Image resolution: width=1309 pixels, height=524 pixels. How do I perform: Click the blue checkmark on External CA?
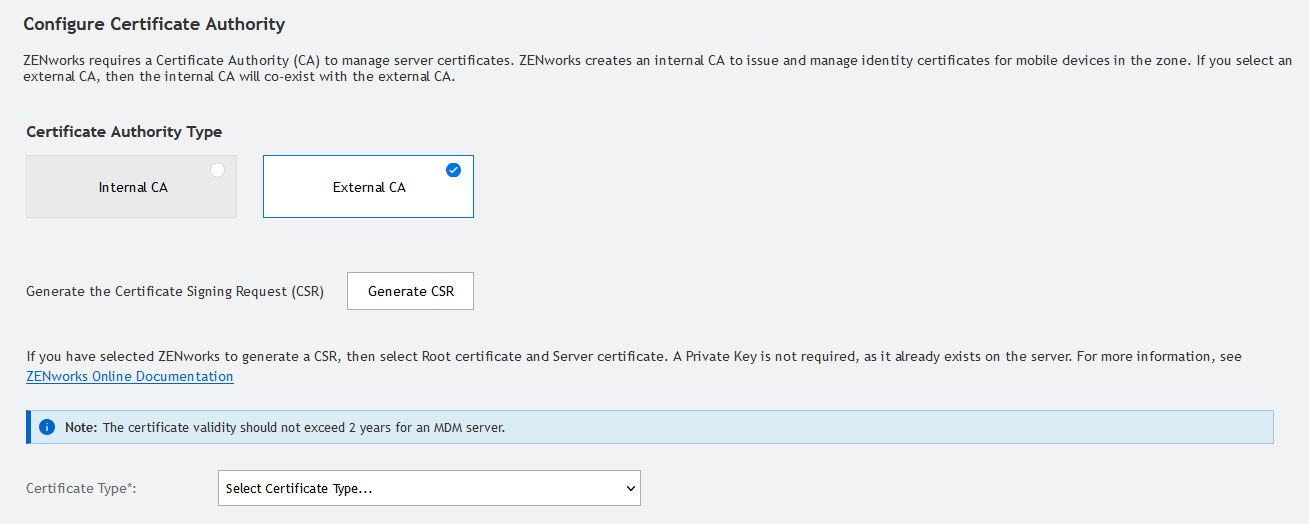454,170
